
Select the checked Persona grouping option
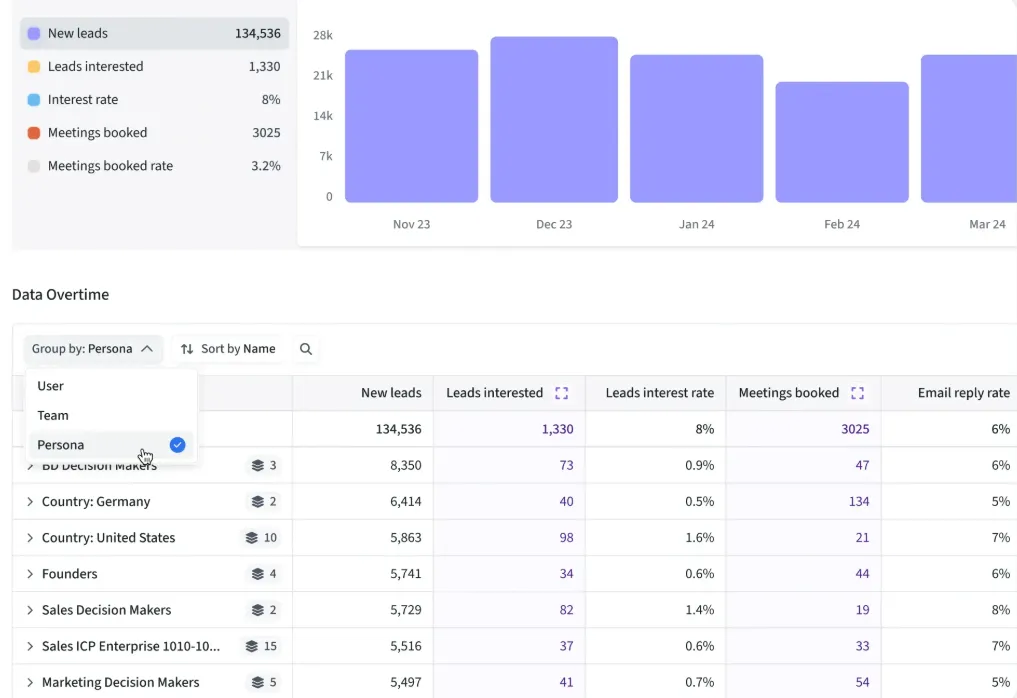point(111,445)
